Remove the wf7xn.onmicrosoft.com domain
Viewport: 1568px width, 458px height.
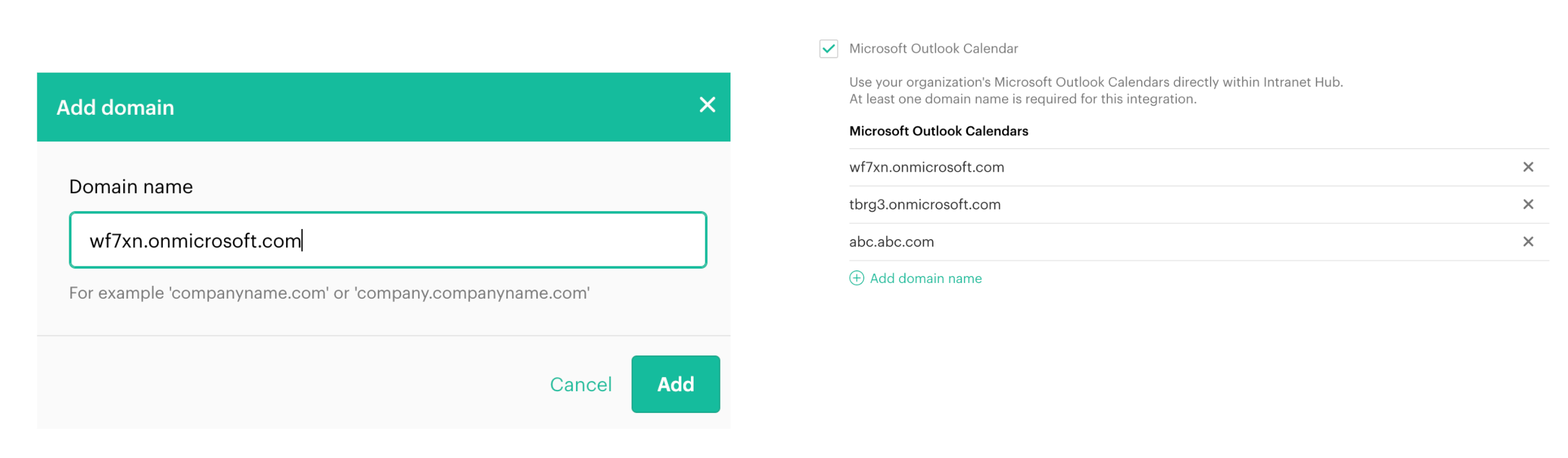(1527, 167)
